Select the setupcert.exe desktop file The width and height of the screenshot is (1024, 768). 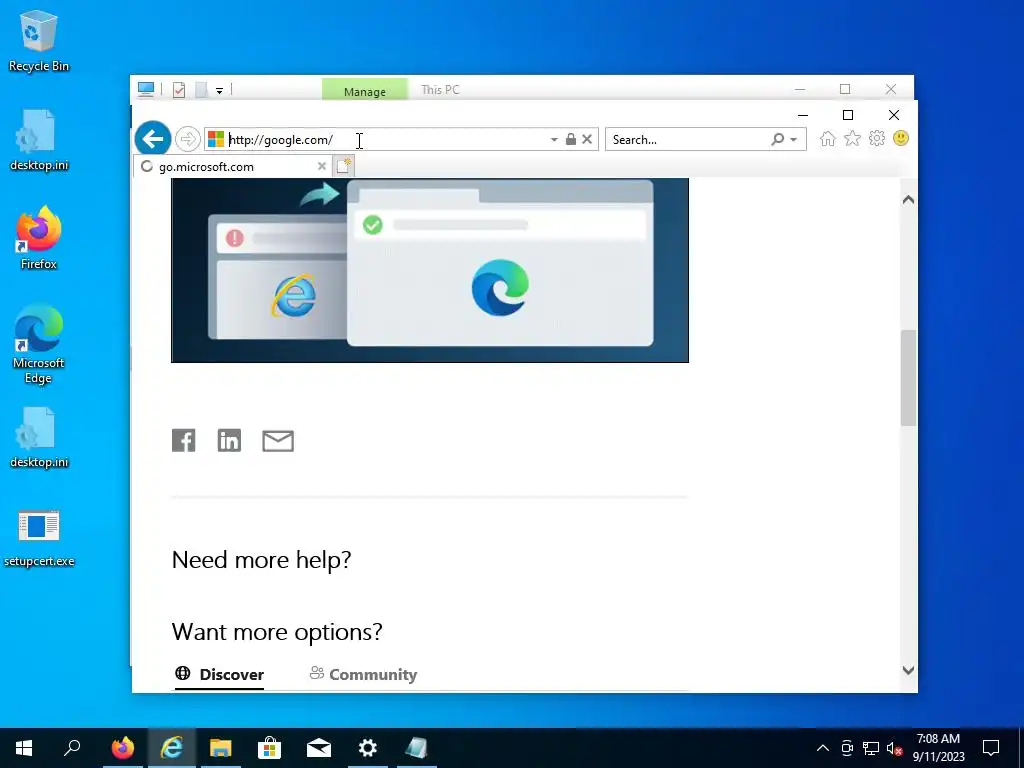[x=39, y=537]
